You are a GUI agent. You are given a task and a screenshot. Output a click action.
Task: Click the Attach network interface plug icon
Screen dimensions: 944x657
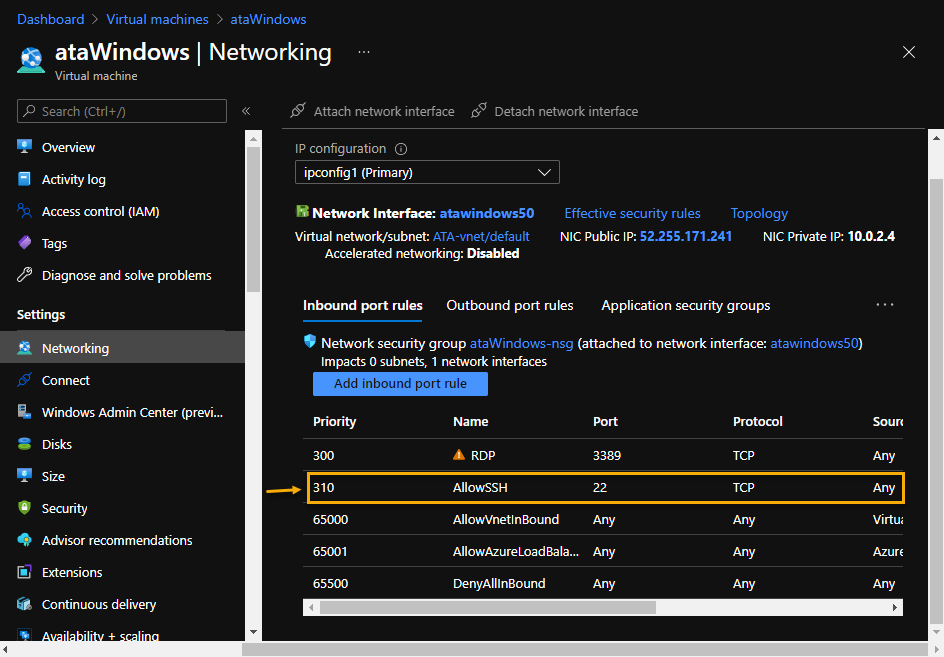click(x=297, y=110)
